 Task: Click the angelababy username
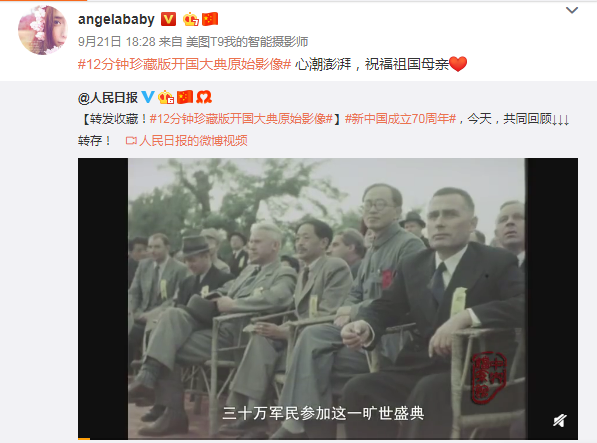click(x=116, y=19)
